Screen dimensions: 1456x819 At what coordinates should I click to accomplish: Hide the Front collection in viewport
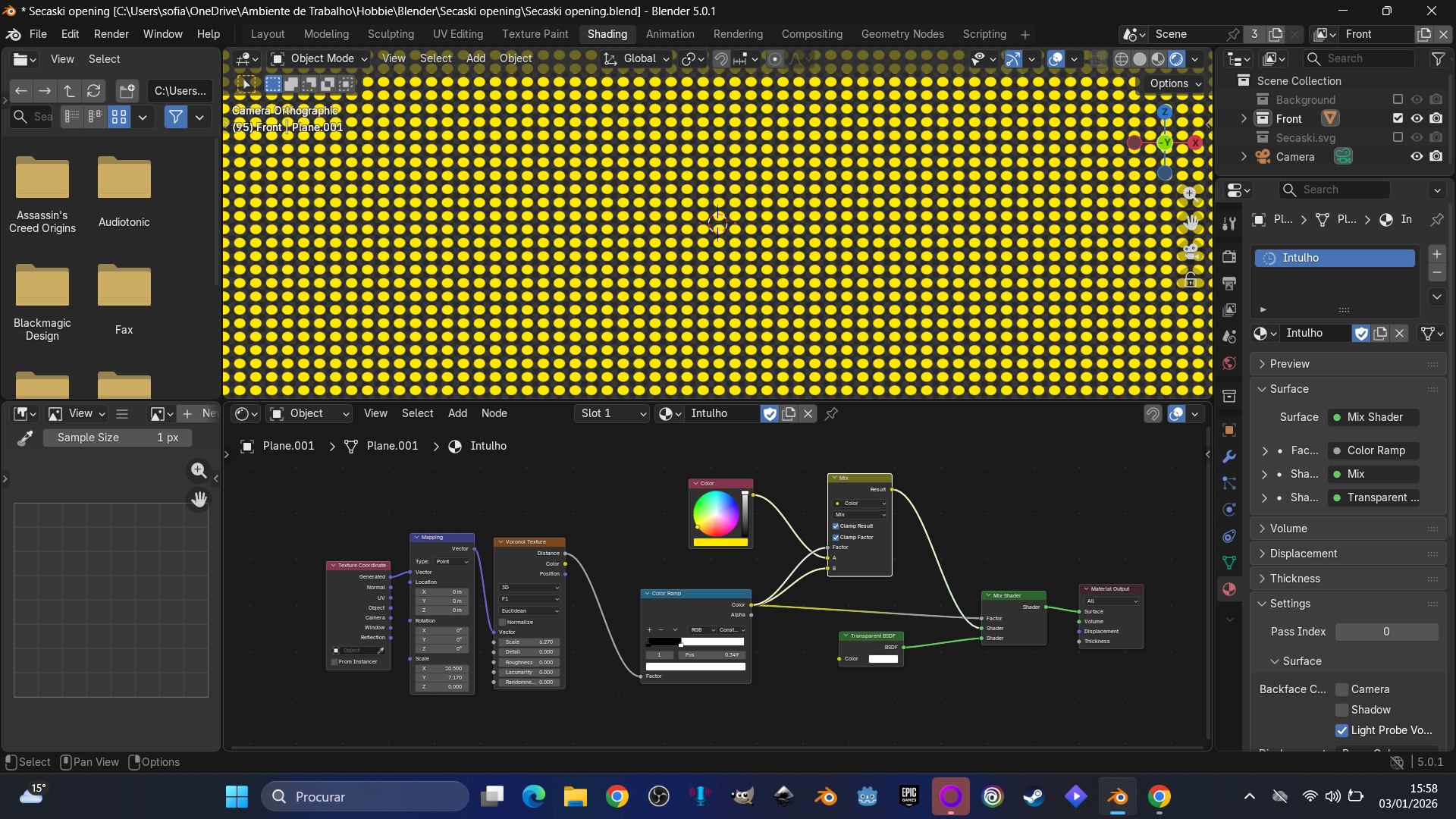[x=1417, y=118]
